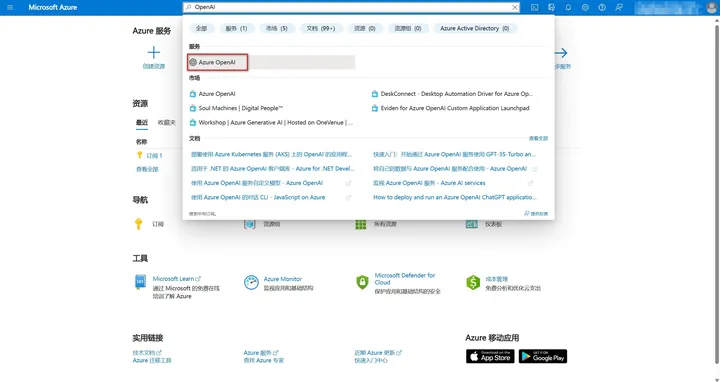Screen dimensions: 720x382
Task: Open Azure Monitor gauge icon
Action: tap(251, 282)
